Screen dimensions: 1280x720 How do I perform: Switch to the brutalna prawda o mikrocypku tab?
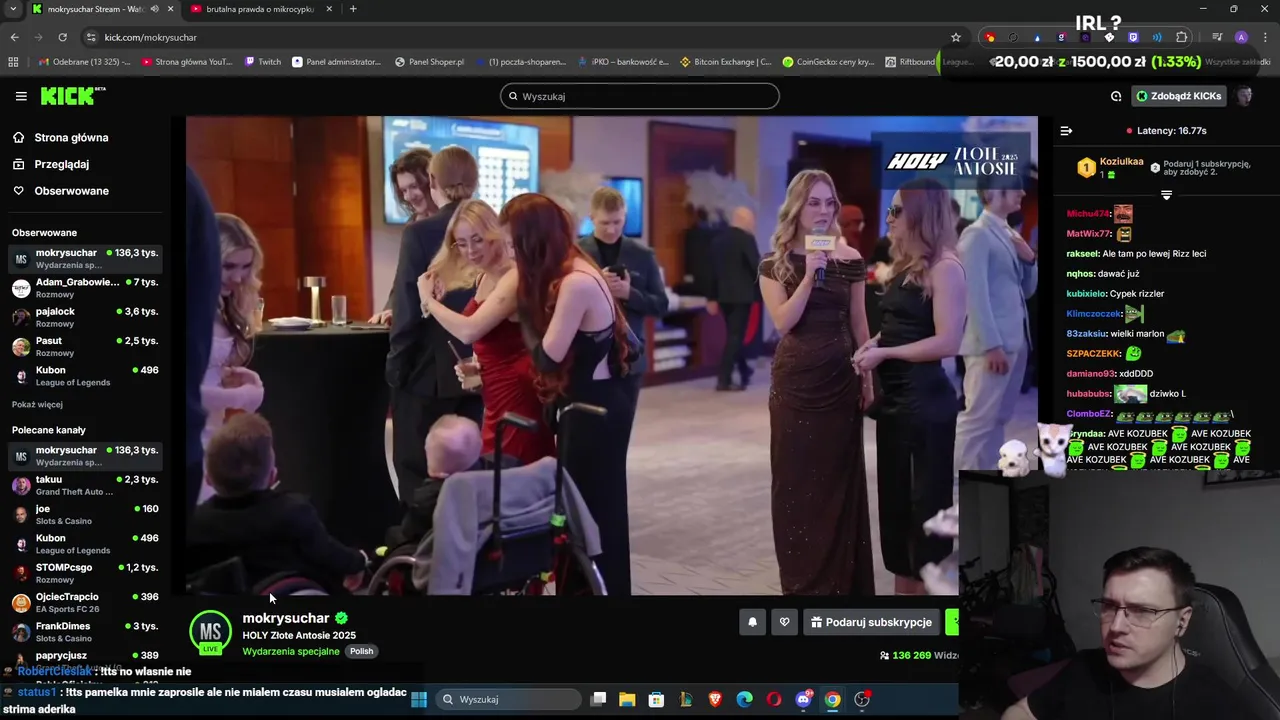pyautogui.click(x=260, y=9)
